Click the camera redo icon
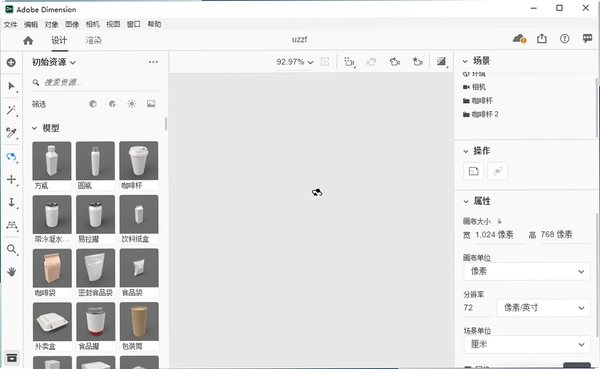The width and height of the screenshot is (600, 369). pos(395,62)
